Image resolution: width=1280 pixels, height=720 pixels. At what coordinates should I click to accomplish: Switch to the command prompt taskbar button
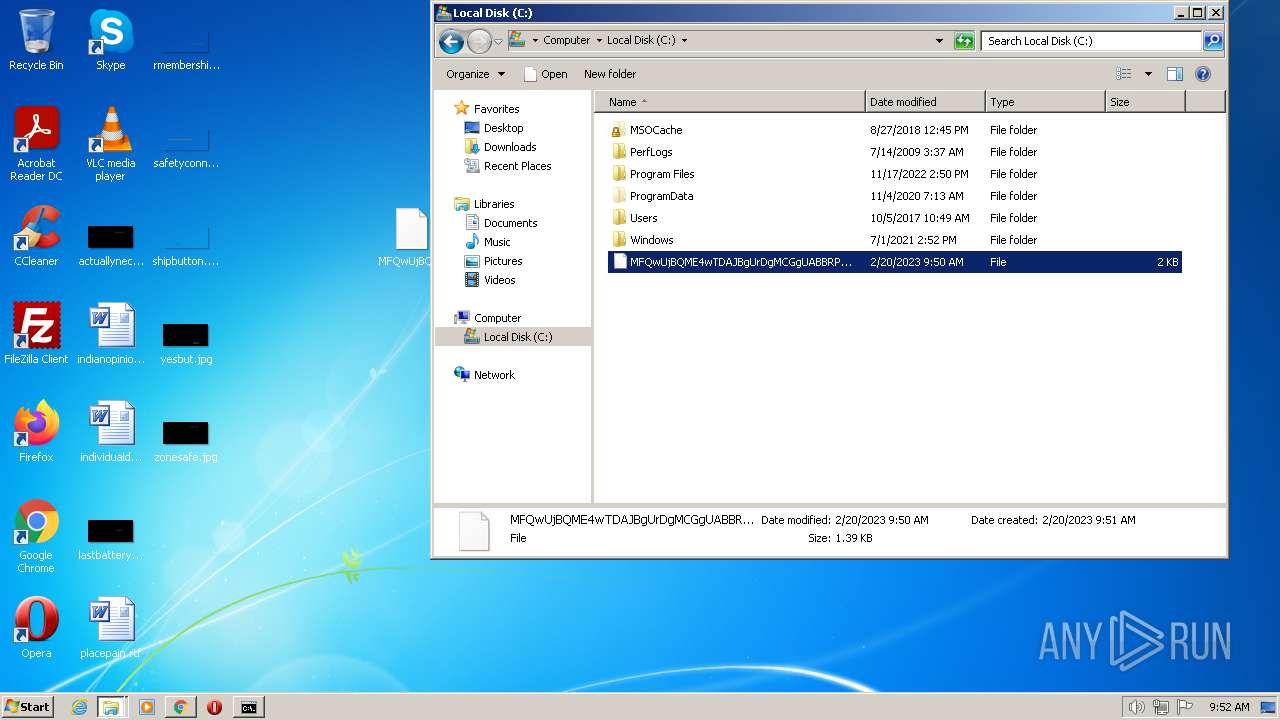tap(249, 707)
